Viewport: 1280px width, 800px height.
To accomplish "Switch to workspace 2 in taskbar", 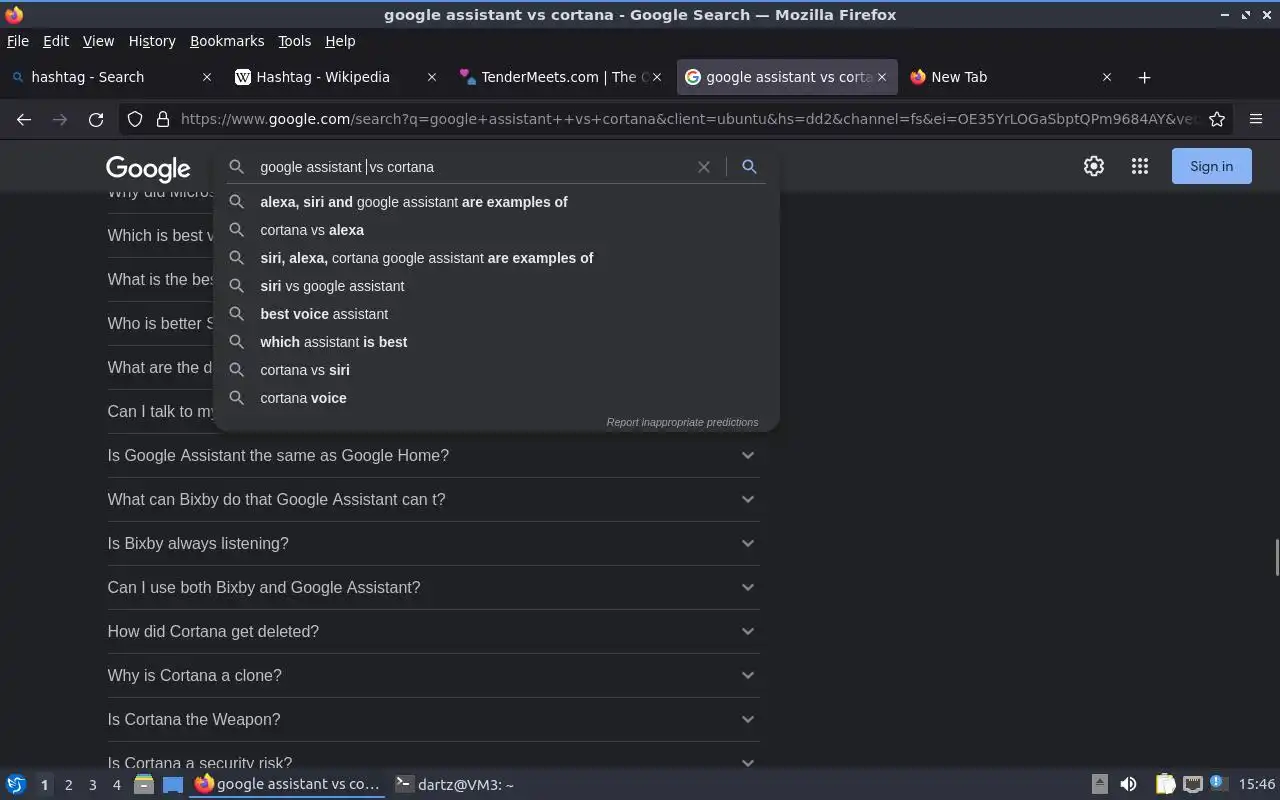I will [68, 785].
